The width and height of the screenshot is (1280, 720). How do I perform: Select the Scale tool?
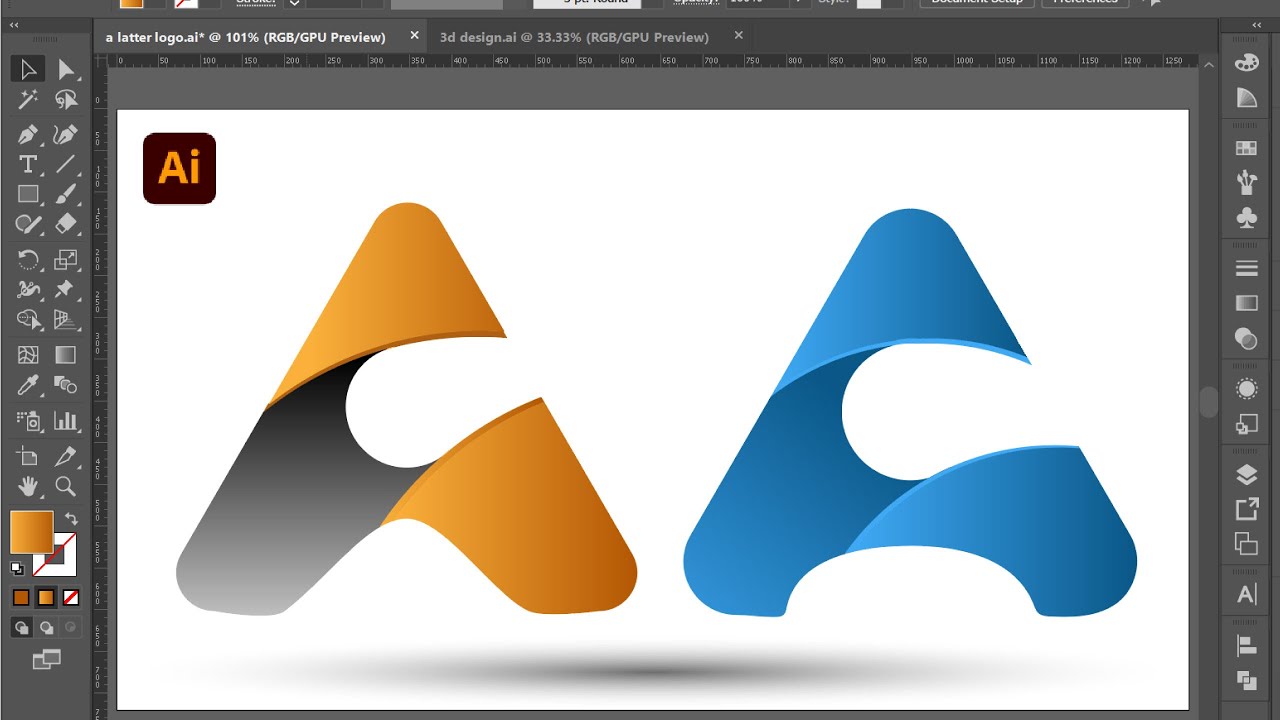pos(66,260)
